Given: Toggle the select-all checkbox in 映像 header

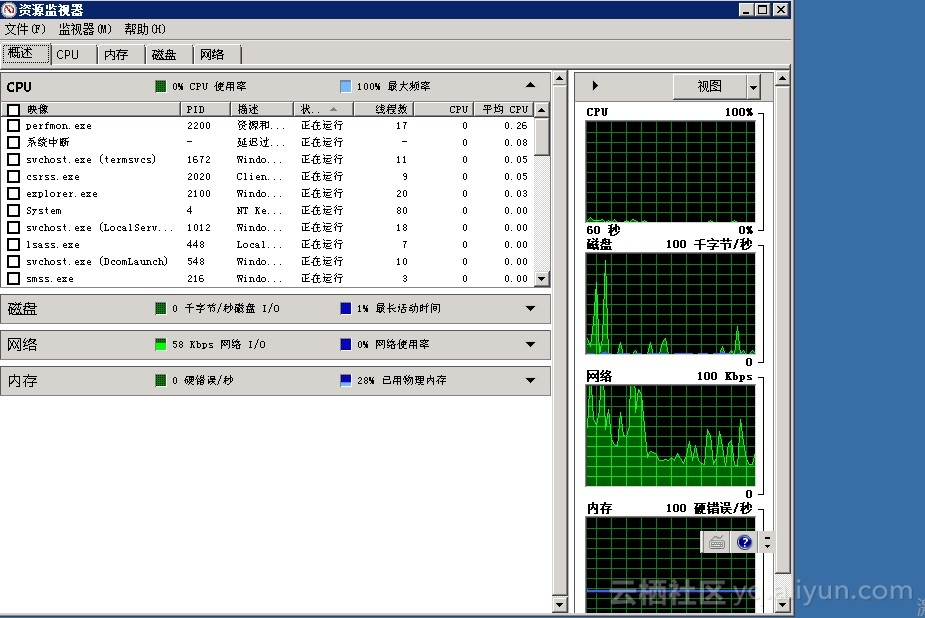Looking at the screenshot, I should pos(14,110).
